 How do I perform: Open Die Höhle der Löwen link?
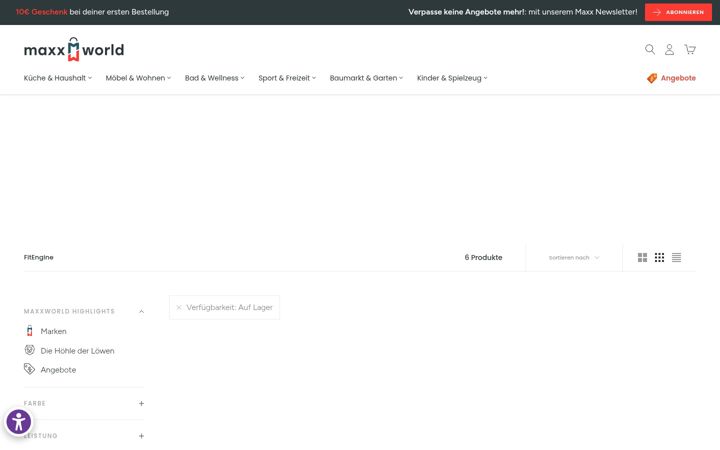coord(77,351)
